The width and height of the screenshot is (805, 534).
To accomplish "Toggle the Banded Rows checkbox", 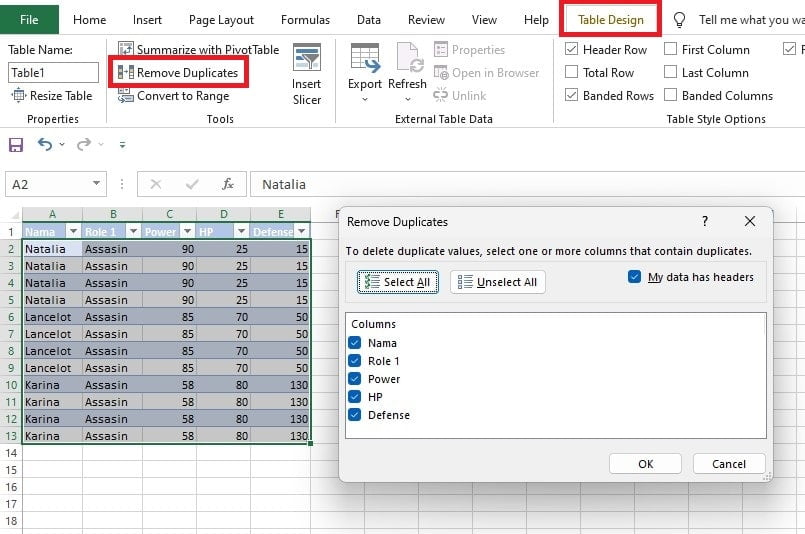I will (571, 95).
